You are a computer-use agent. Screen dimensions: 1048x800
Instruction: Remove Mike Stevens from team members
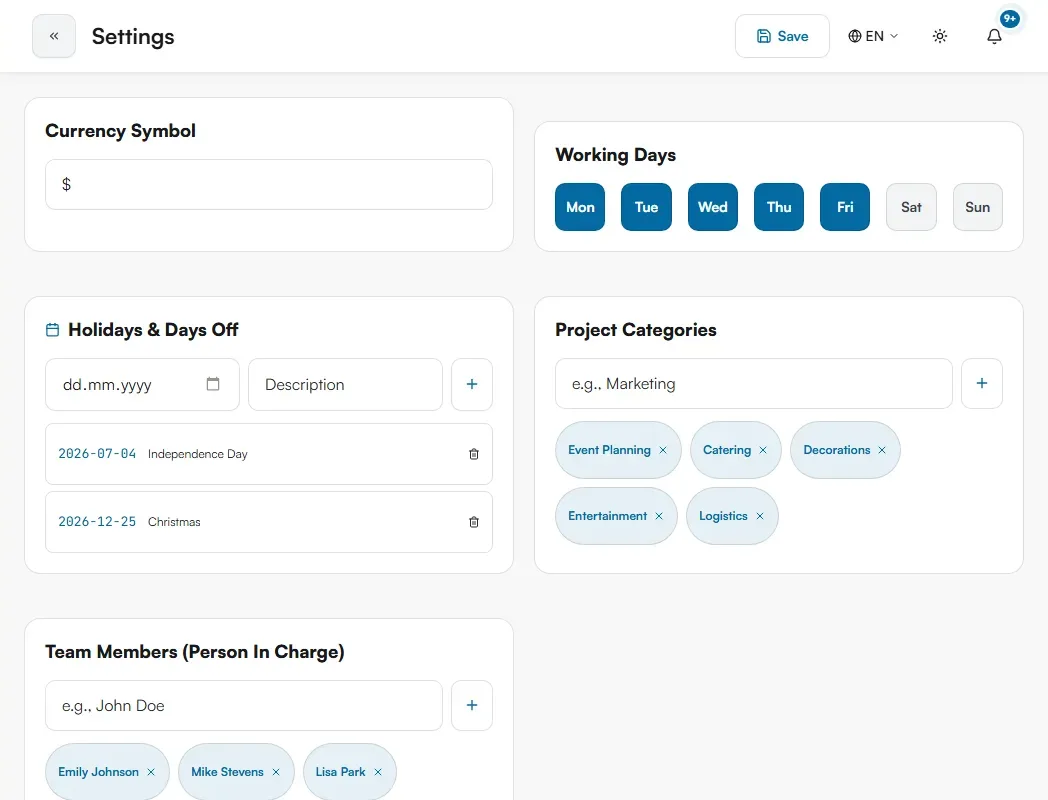276,772
